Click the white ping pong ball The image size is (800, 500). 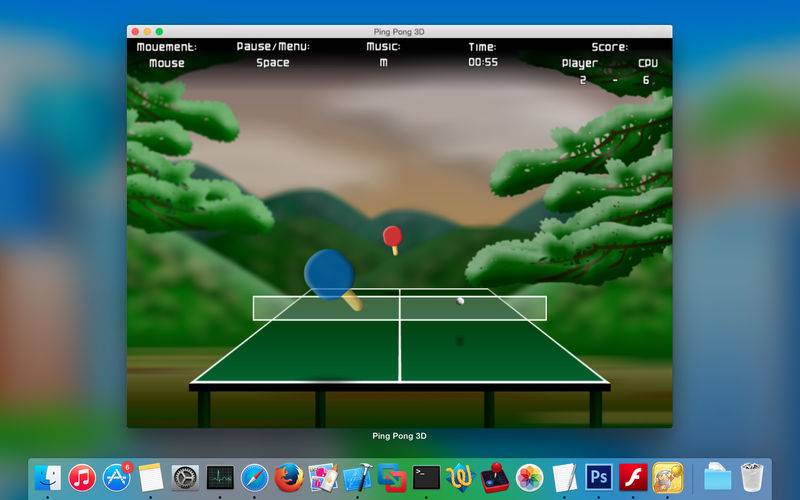[x=460, y=301]
